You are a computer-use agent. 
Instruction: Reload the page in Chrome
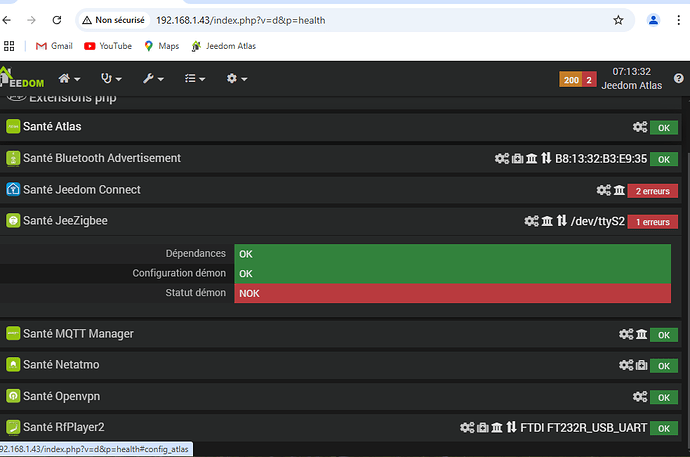pyautogui.click(x=57, y=20)
